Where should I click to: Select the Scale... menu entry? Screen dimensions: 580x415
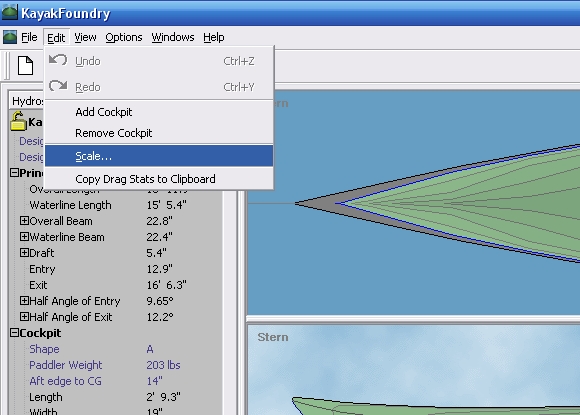tap(159, 156)
